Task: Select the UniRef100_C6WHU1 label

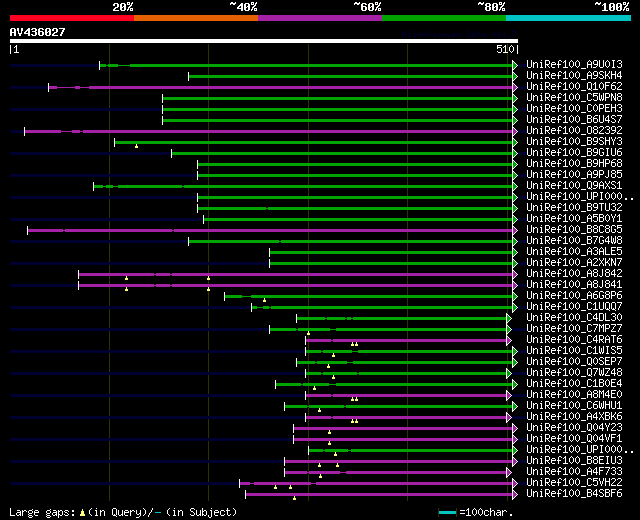Action: coord(574,406)
